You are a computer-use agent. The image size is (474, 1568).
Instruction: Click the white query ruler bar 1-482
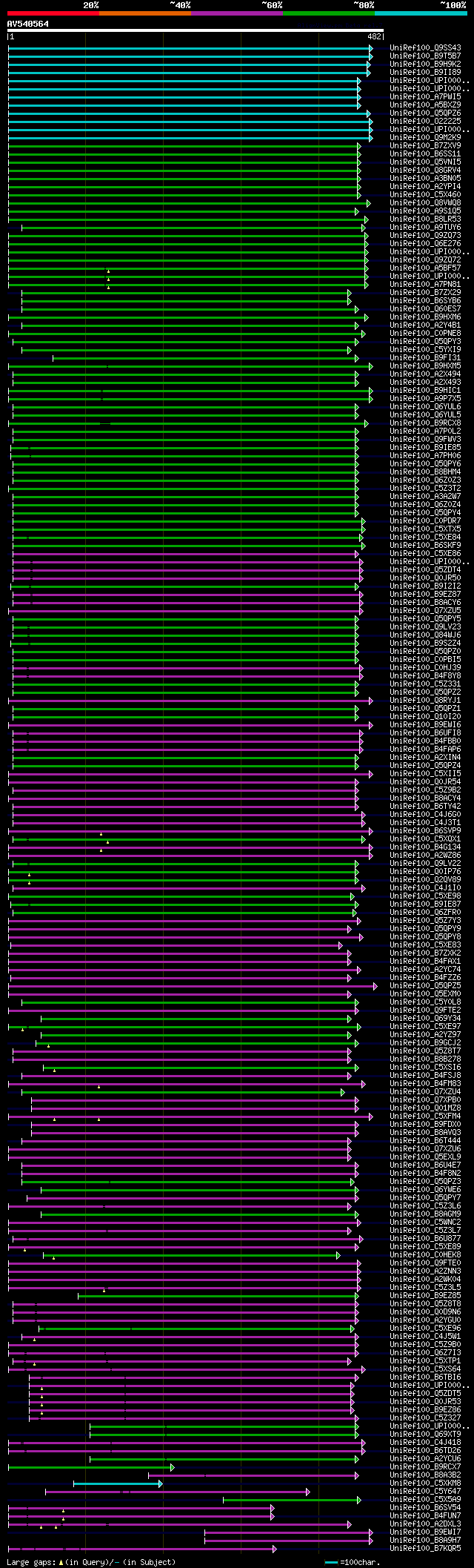[x=196, y=30]
